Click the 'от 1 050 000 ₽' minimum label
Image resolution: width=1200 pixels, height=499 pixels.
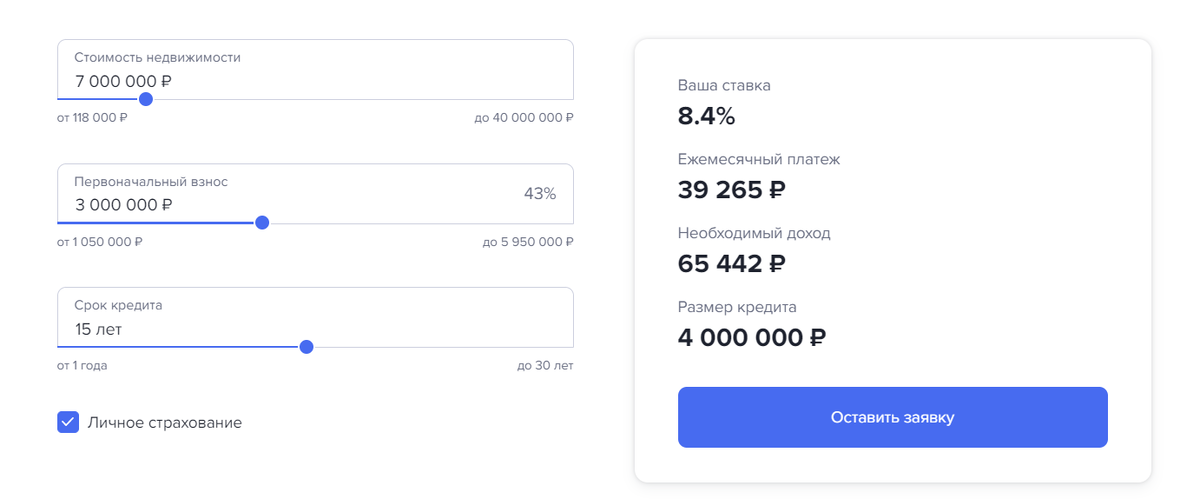[100, 242]
